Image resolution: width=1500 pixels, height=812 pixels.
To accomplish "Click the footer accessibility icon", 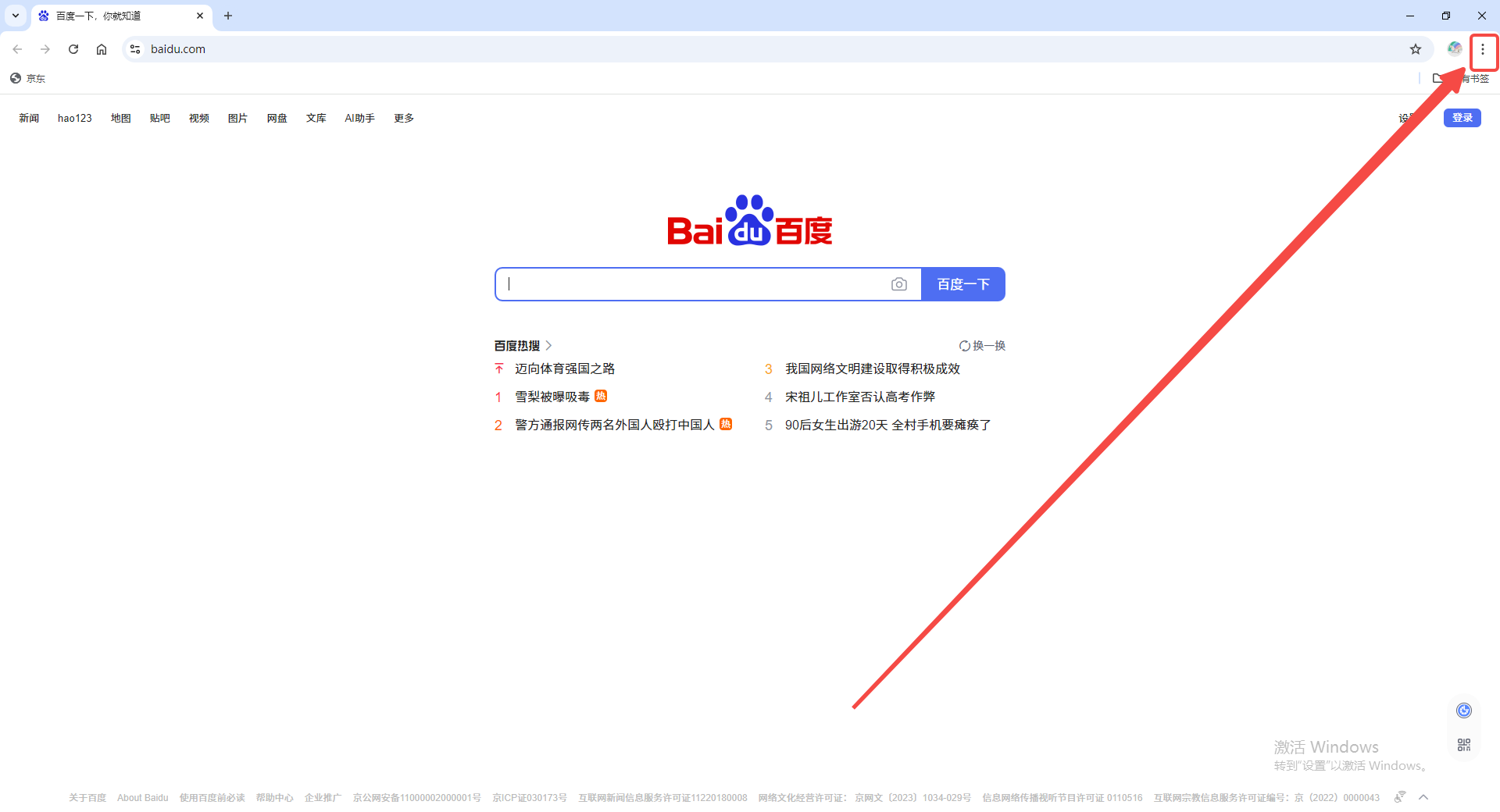I will click(x=1400, y=797).
